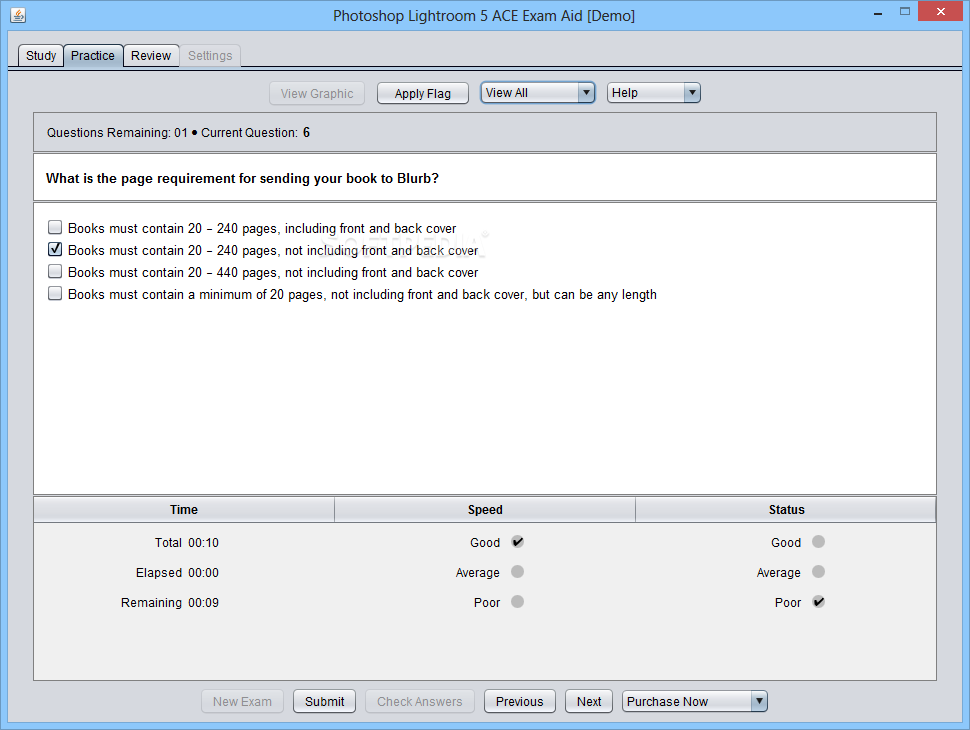Select the Average status indicator

[818, 572]
